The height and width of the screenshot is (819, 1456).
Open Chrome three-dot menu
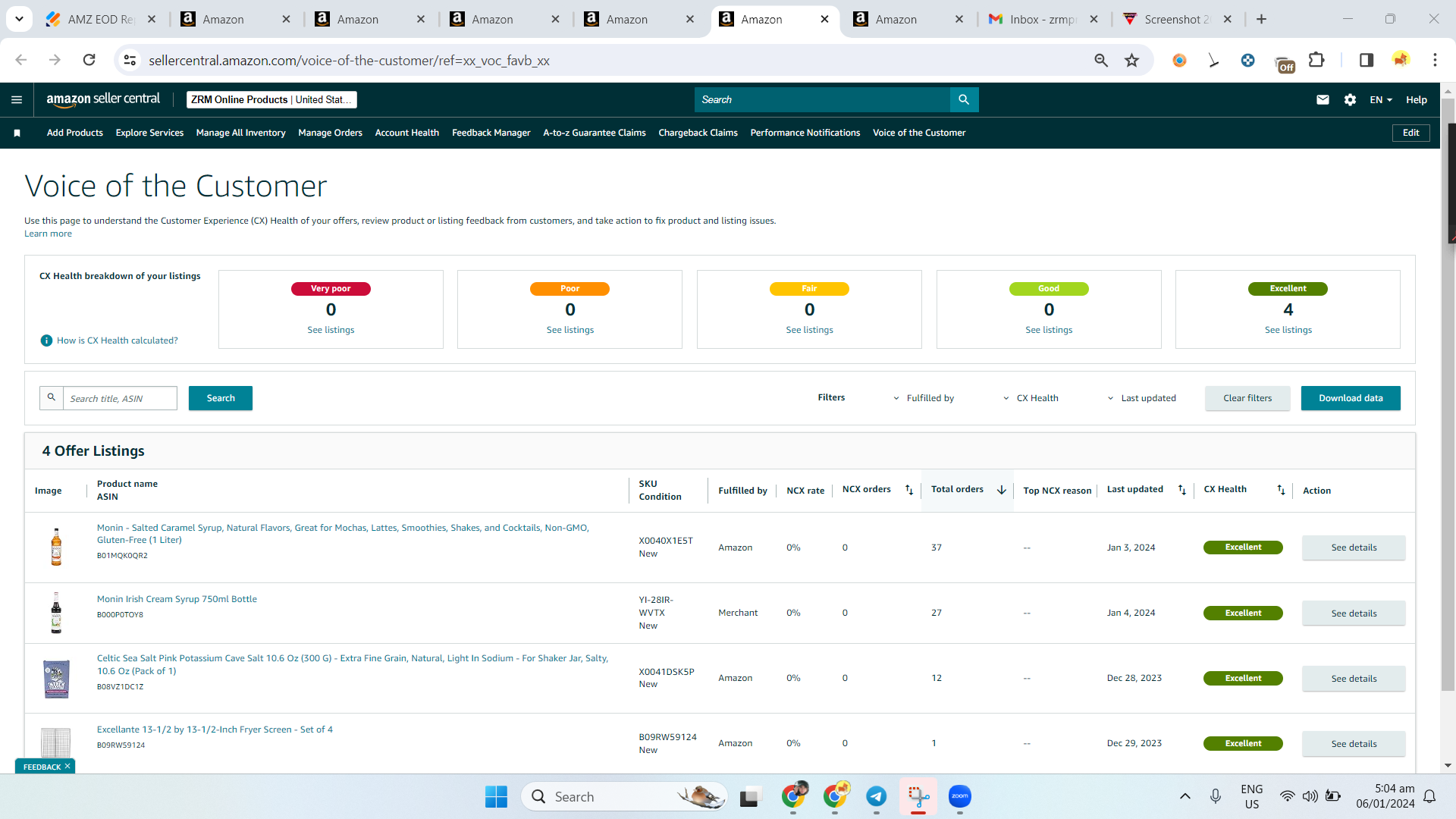[1435, 60]
